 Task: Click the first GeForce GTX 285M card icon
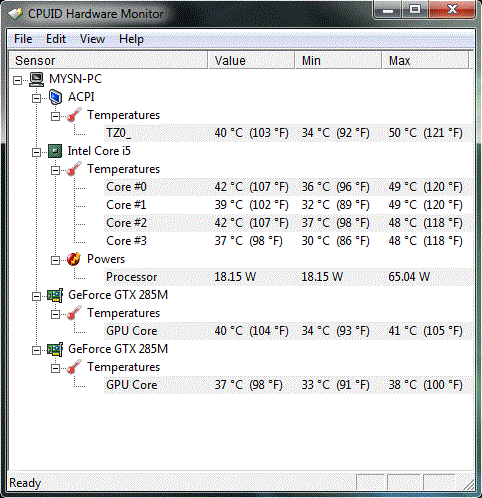click(x=55, y=295)
